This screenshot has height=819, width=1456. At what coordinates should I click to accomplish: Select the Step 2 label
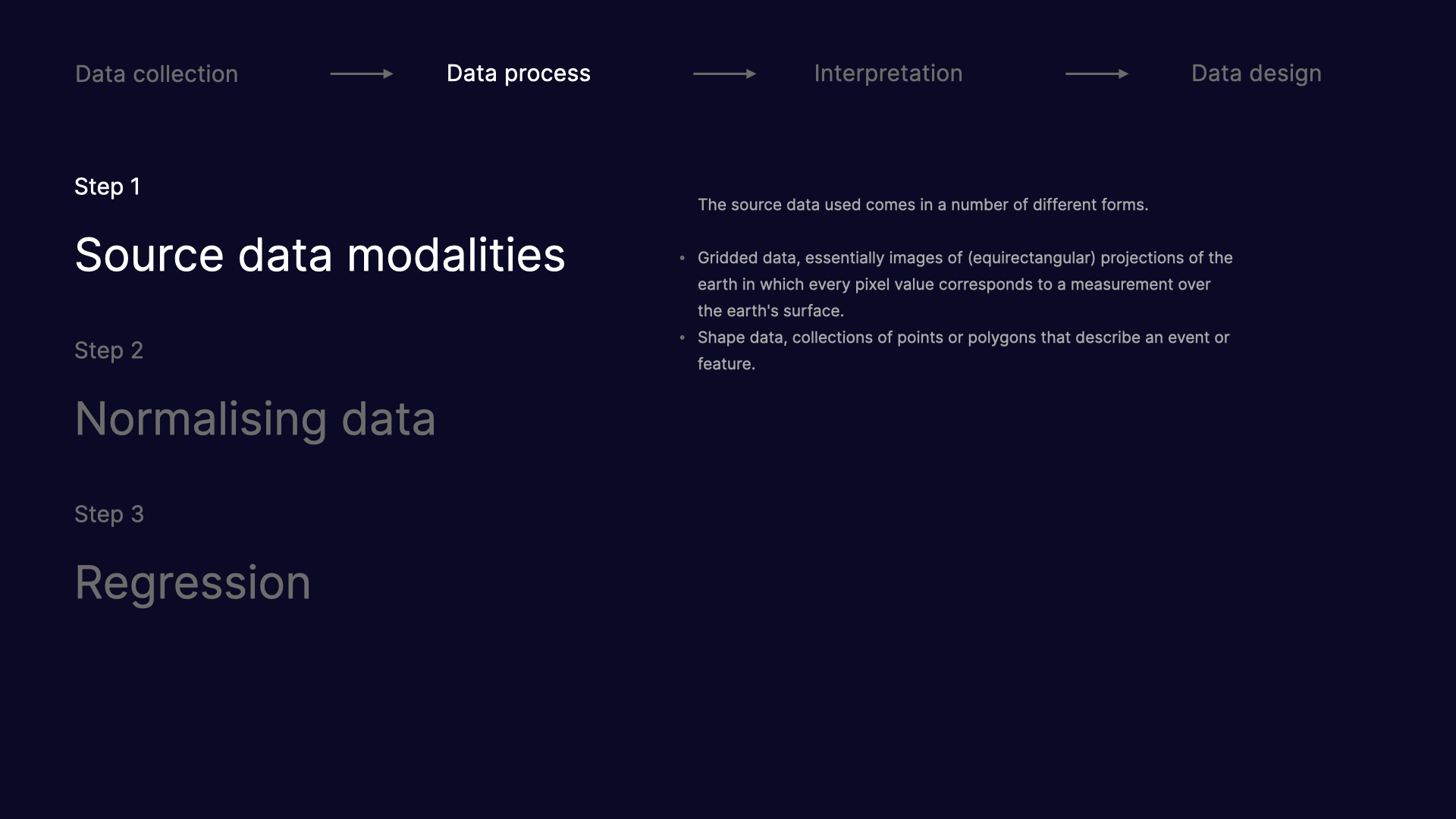tap(108, 350)
